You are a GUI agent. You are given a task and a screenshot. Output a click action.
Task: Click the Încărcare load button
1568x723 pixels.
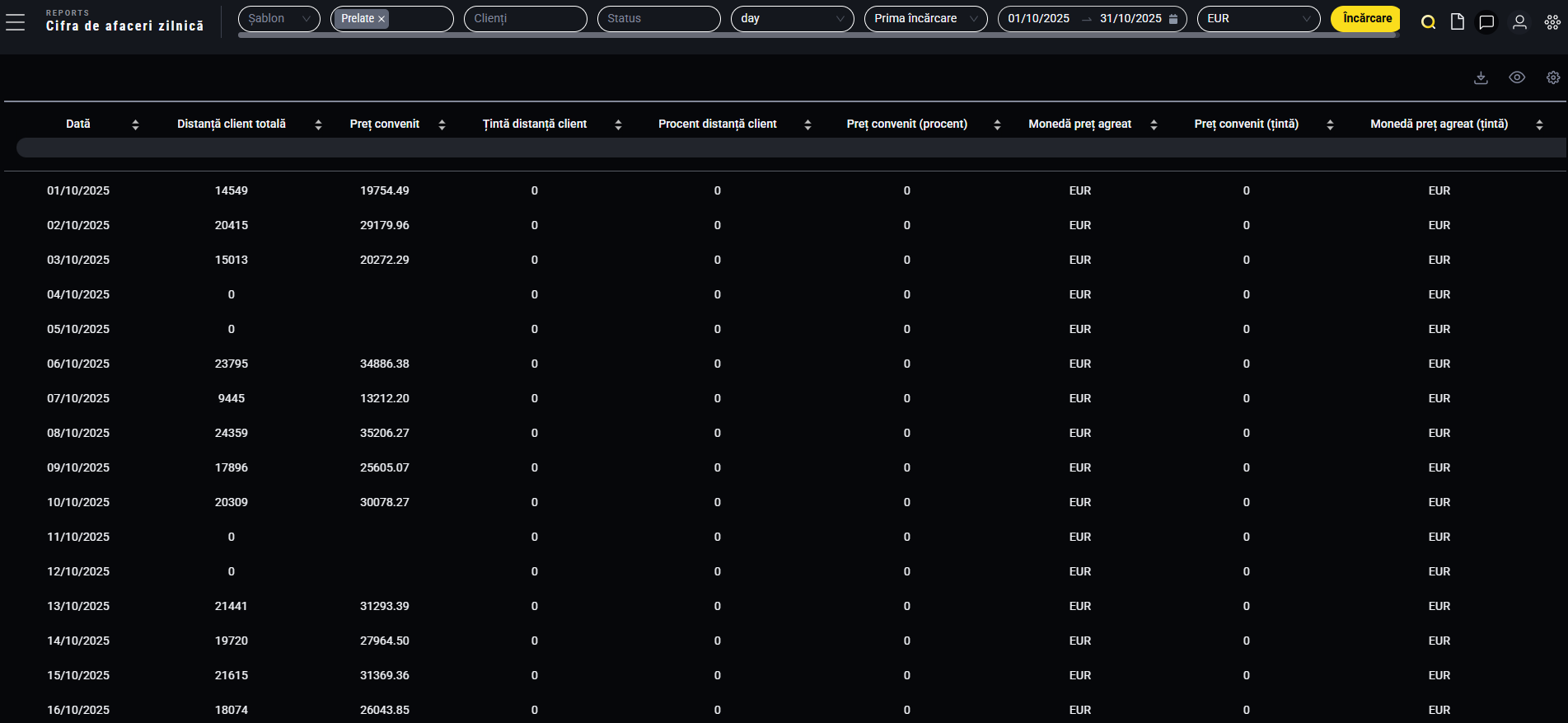coord(1366,18)
